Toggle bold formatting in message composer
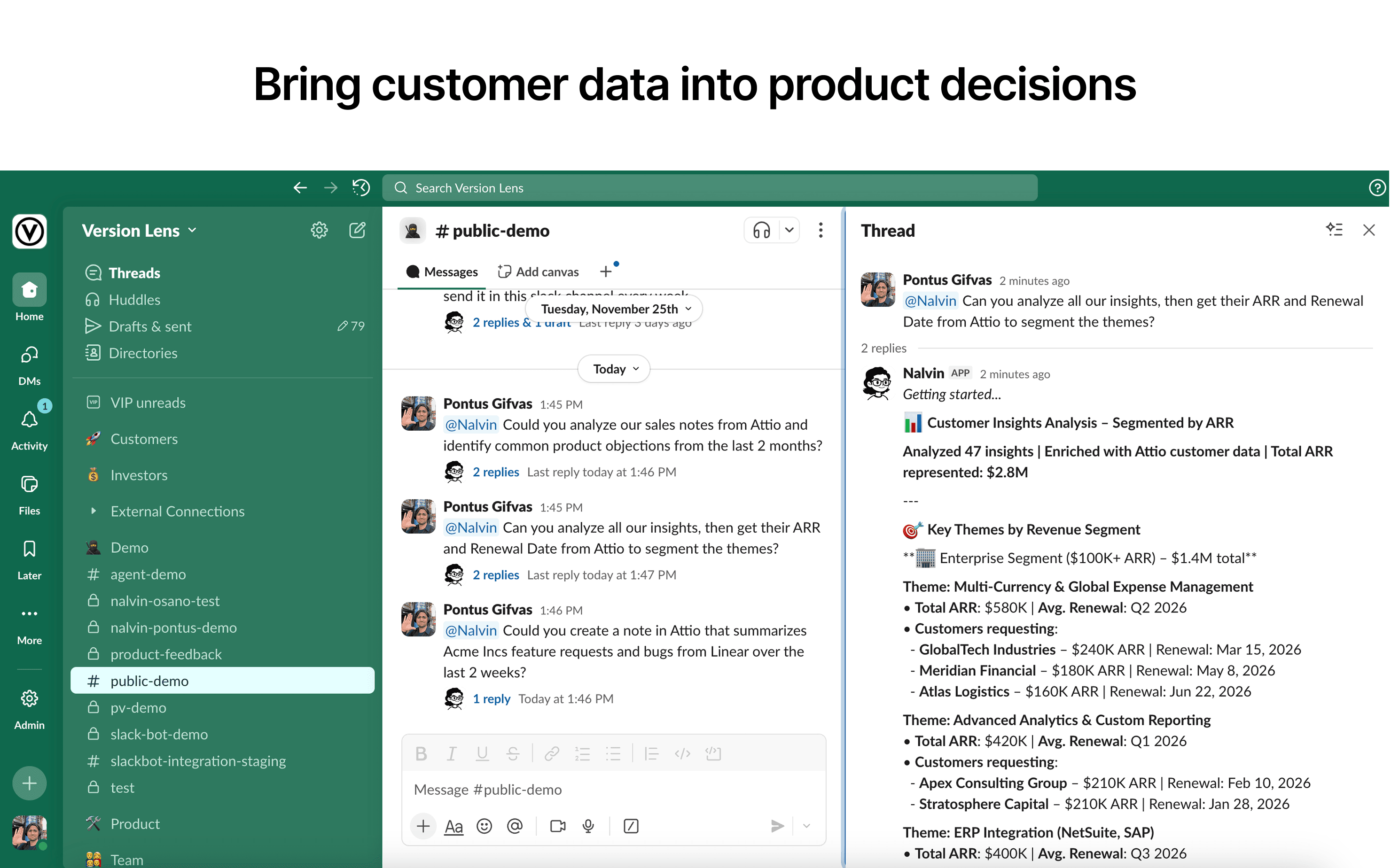The width and height of the screenshot is (1391, 868). pyautogui.click(x=421, y=754)
